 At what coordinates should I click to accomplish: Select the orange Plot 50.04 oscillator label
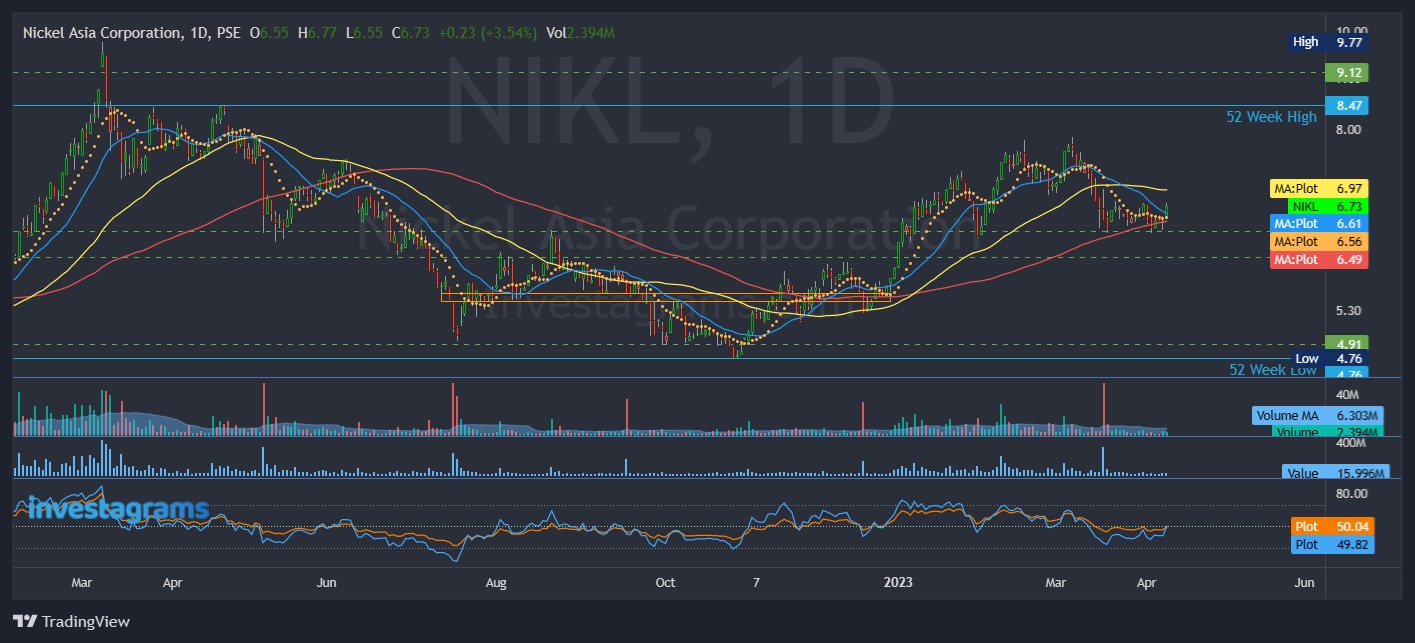[1332, 526]
